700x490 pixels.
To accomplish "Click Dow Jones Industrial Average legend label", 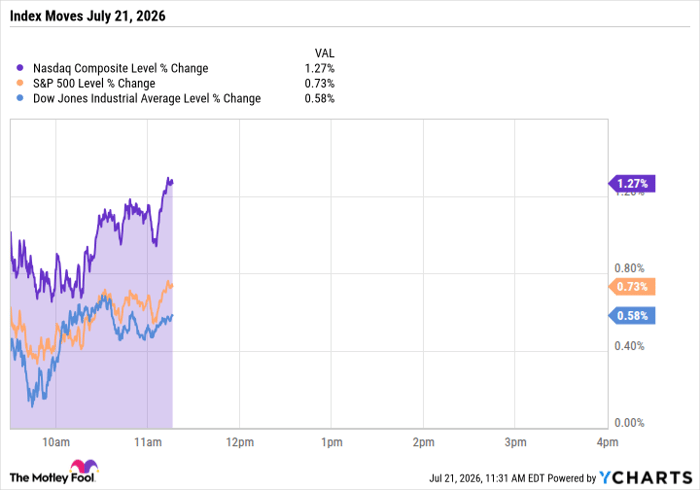I will point(147,99).
